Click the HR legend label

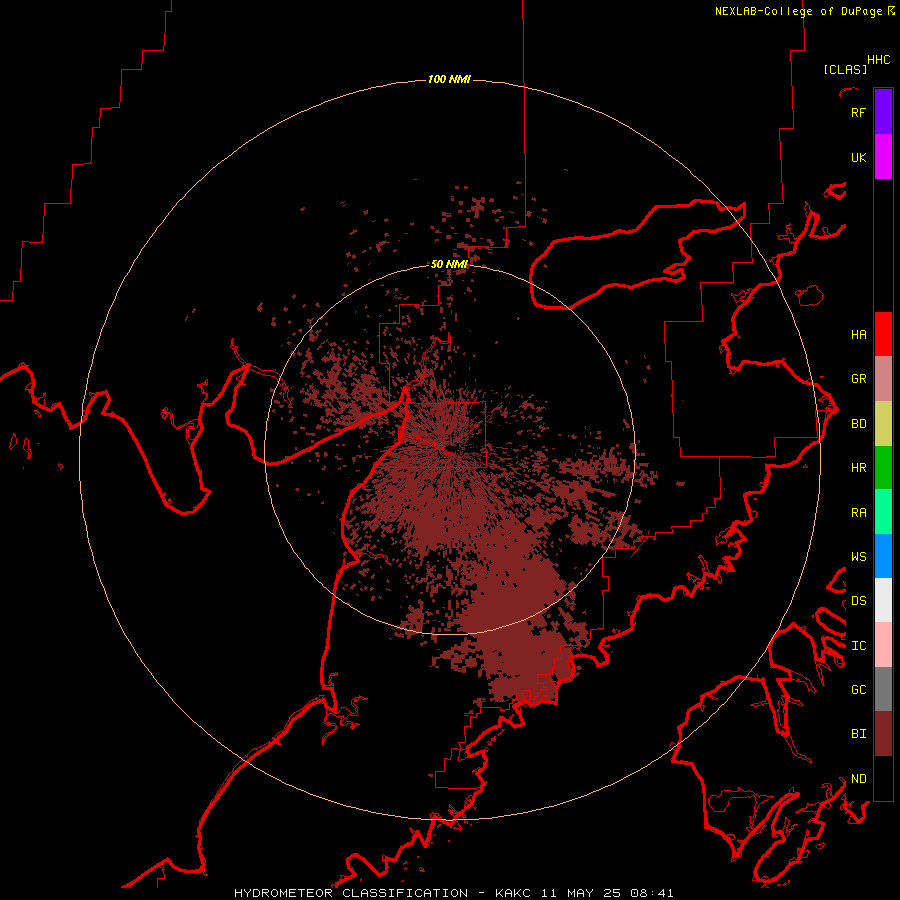coord(858,467)
